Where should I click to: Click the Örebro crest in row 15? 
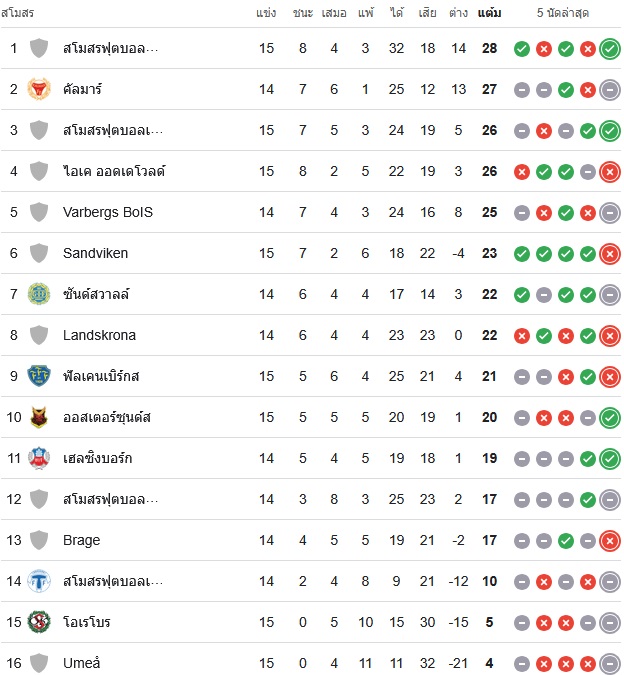[39, 622]
